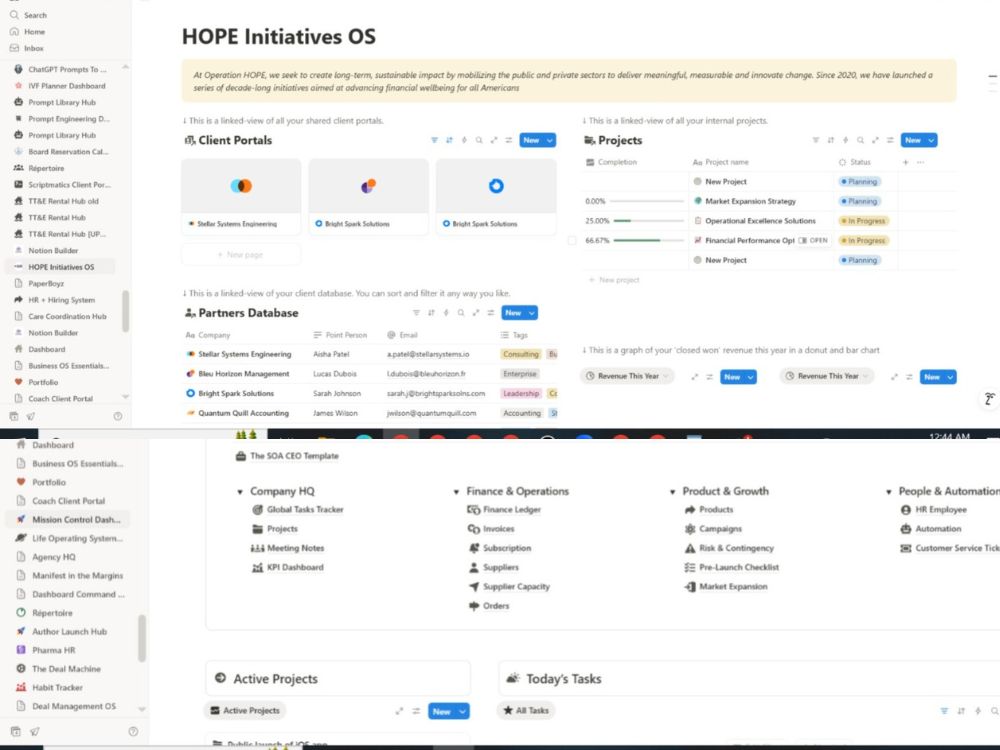This screenshot has height=750, width=1000.
Task: Tick the checkbox on Financial Performance row
Action: coord(572,240)
